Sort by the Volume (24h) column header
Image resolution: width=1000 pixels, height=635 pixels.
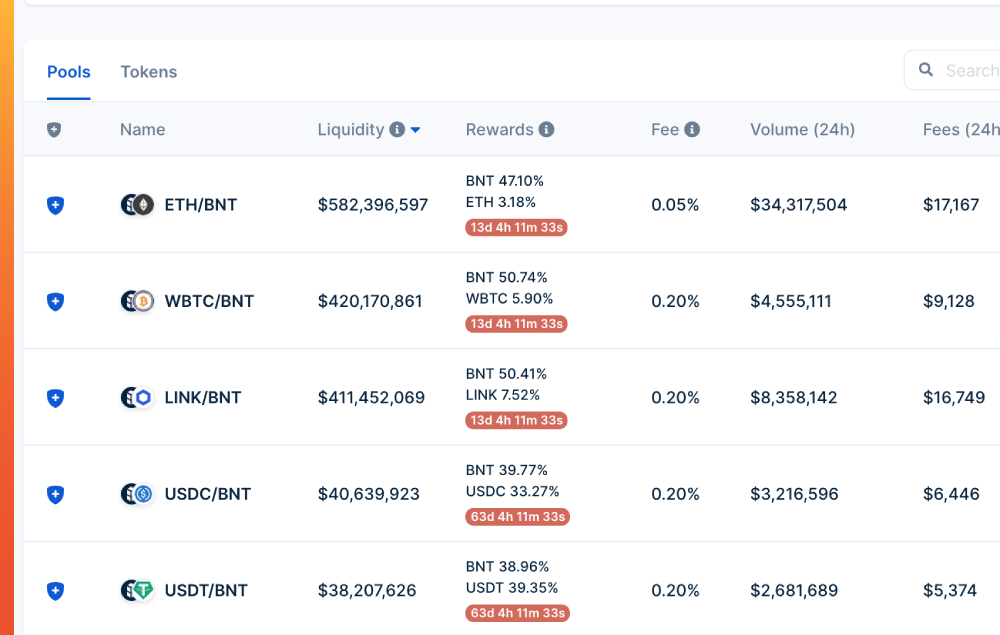(x=802, y=129)
